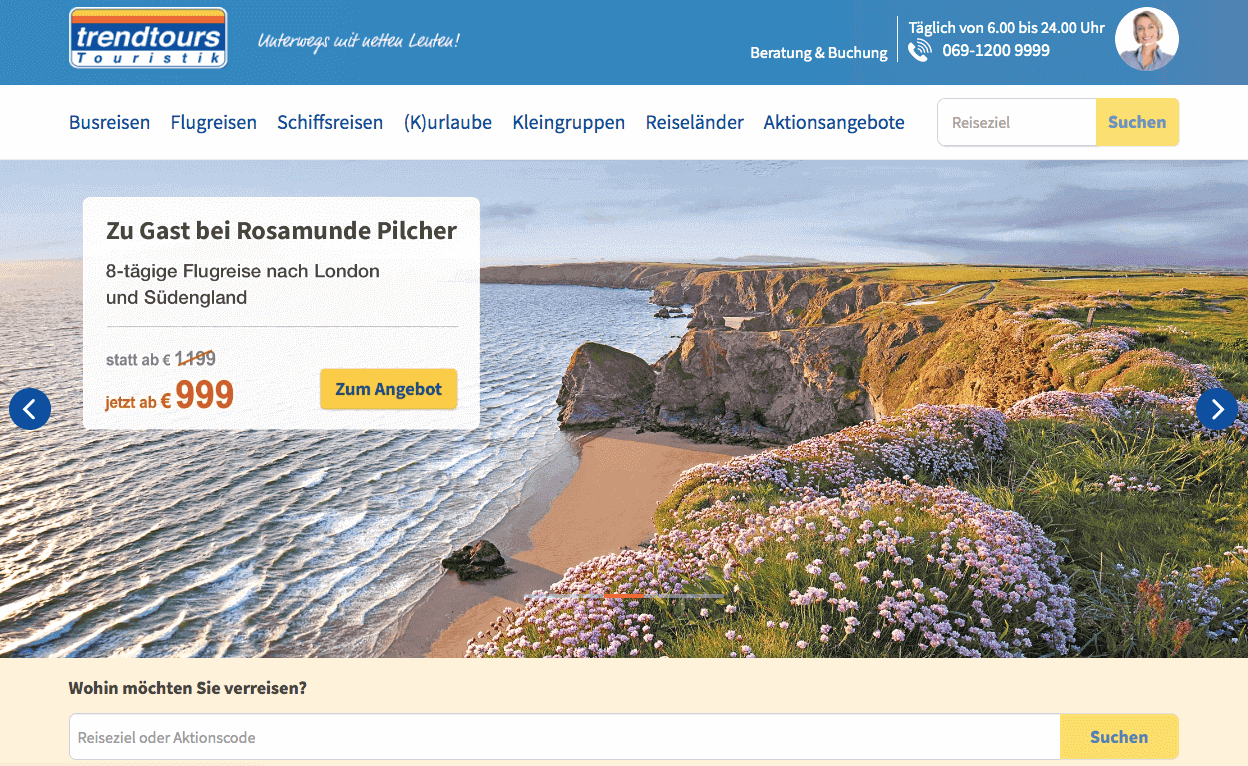Open the Zu Gast bei Rosamunde Pilcher title
Image resolution: width=1248 pixels, height=766 pixels.
pos(281,231)
